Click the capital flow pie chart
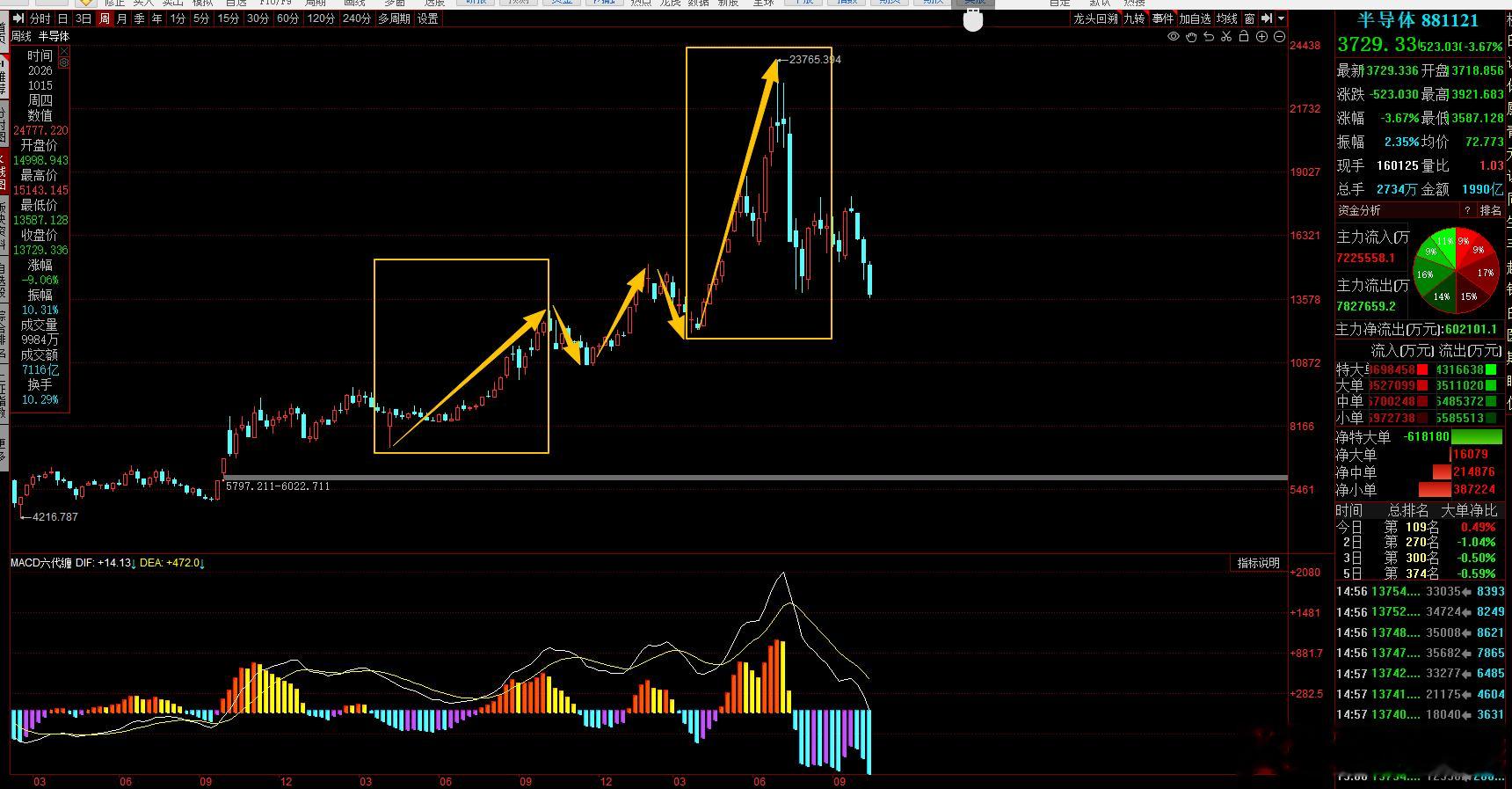1512x789 pixels. tap(1455, 271)
